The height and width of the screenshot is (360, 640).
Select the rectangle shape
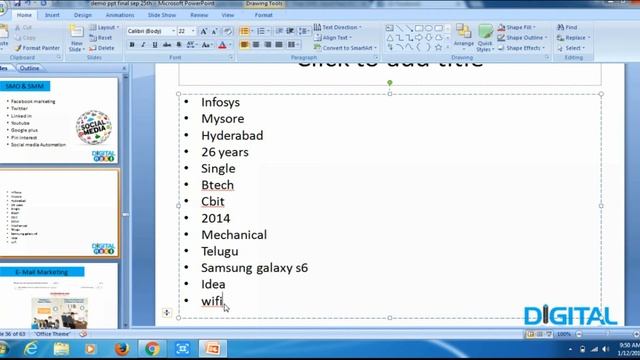(419, 29)
